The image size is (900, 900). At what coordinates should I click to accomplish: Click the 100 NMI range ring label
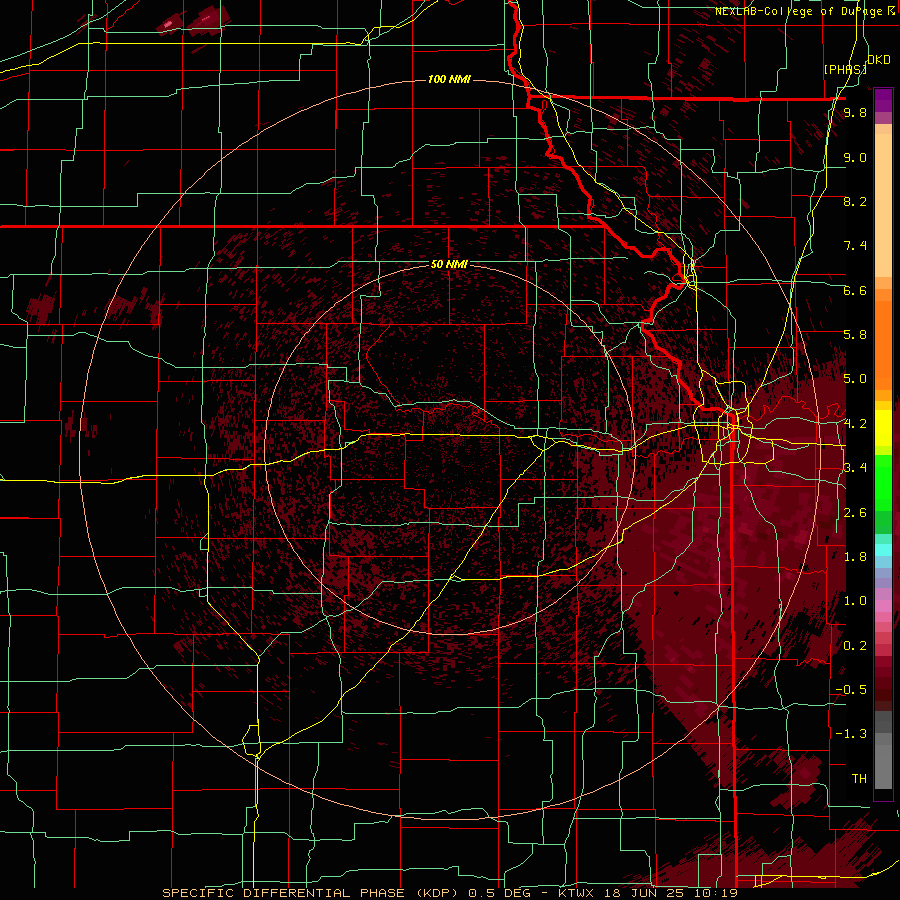(449, 79)
